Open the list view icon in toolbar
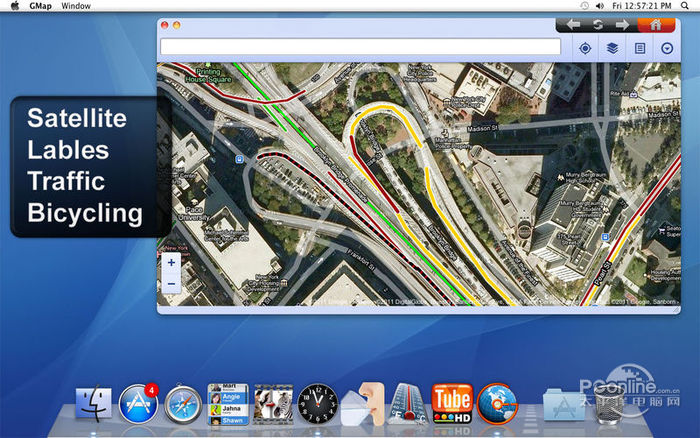The height and width of the screenshot is (438, 700). pyautogui.click(x=640, y=48)
